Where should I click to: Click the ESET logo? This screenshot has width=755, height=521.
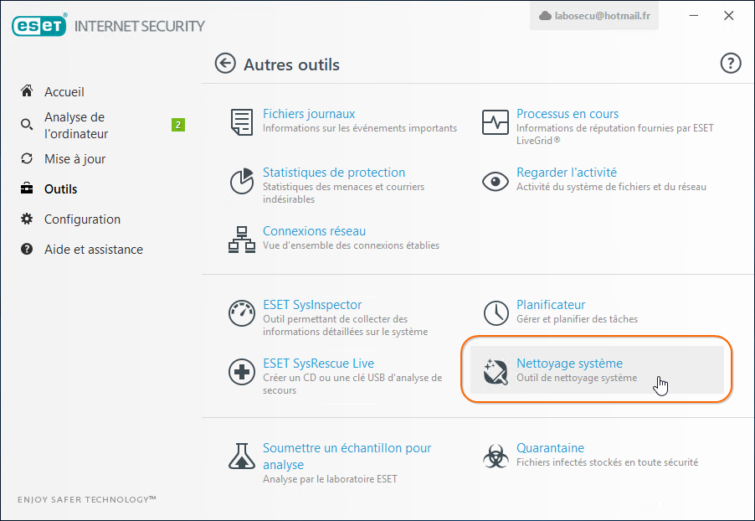coord(39,26)
